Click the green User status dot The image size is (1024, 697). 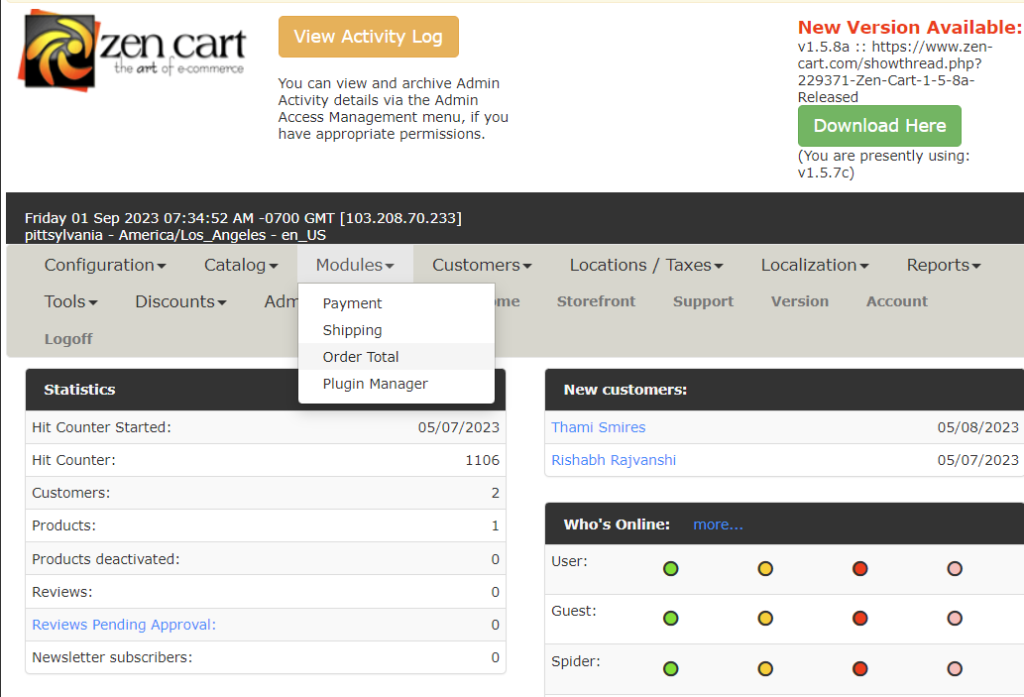pyautogui.click(x=671, y=568)
